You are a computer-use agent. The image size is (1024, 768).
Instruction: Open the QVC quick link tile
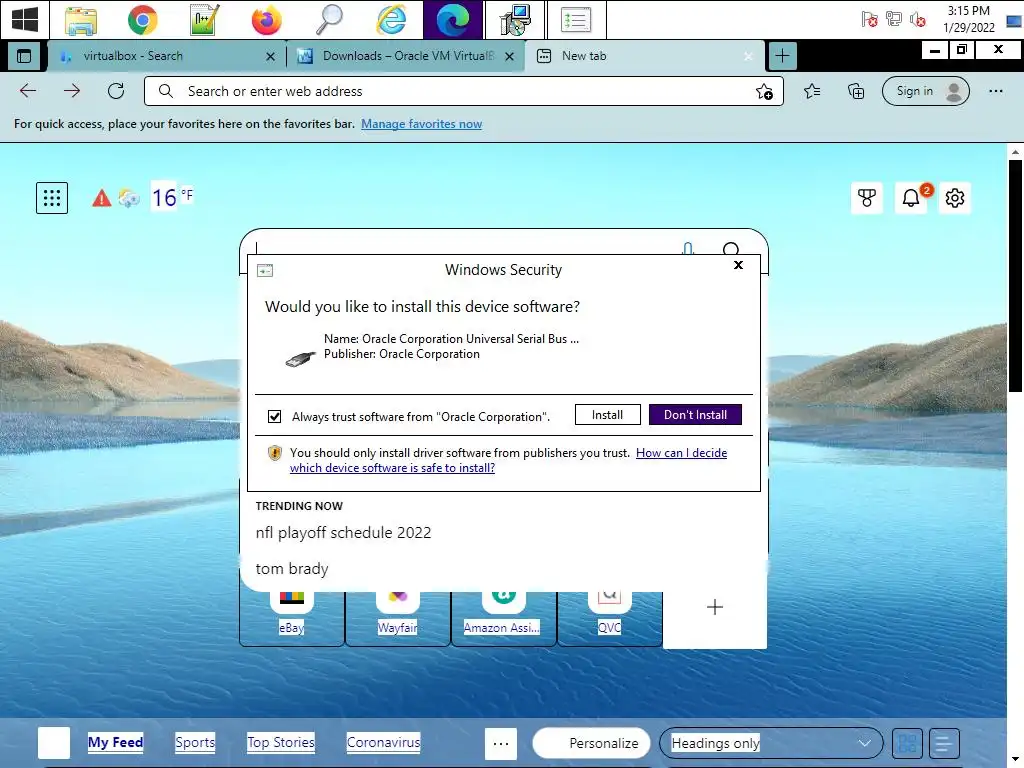tap(609, 618)
